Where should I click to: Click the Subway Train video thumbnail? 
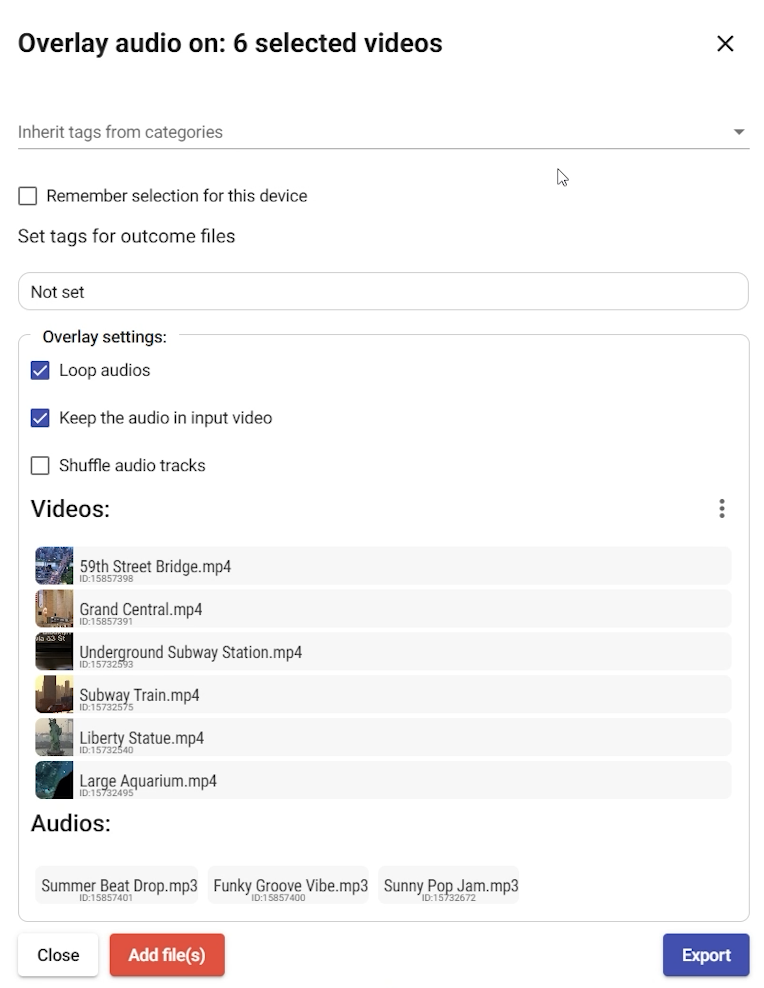tap(54, 695)
